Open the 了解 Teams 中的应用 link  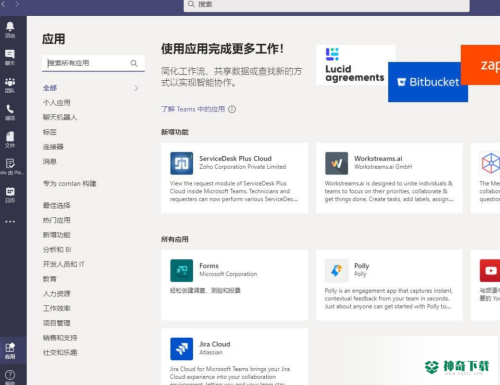point(193,109)
